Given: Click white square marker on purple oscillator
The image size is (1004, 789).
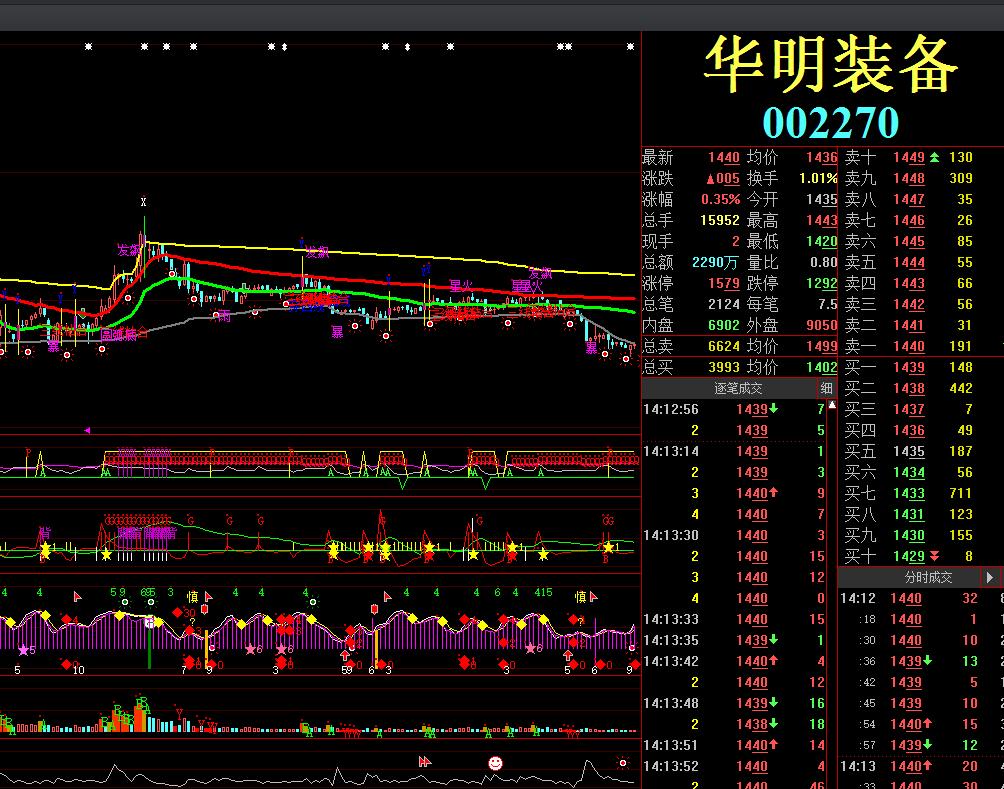Looking at the screenshot, I should tap(150, 622).
